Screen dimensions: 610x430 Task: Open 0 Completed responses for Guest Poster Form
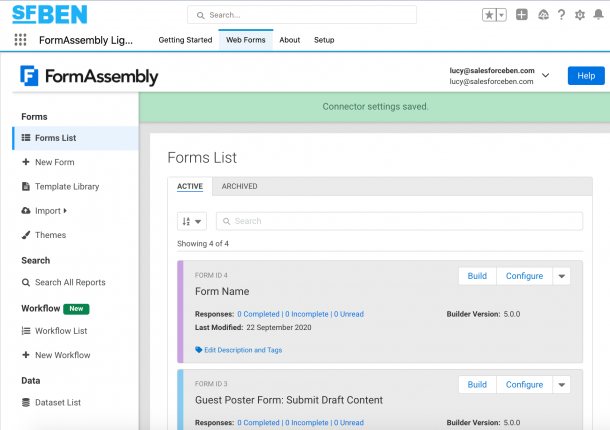tap(258, 423)
